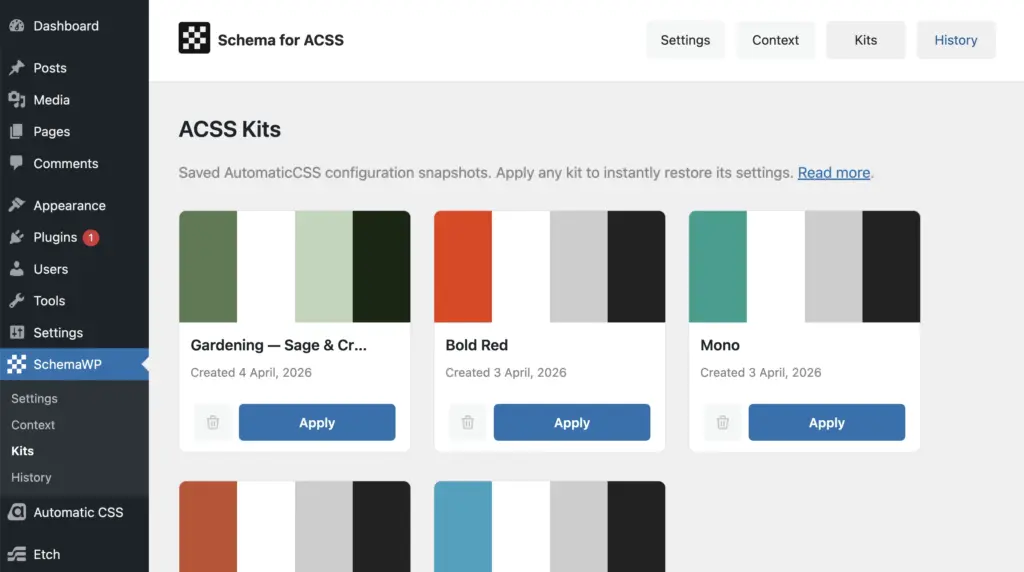1024x572 pixels.
Task: Click the 'Created 4 April, 2026' date
Action: pyautogui.click(x=251, y=372)
